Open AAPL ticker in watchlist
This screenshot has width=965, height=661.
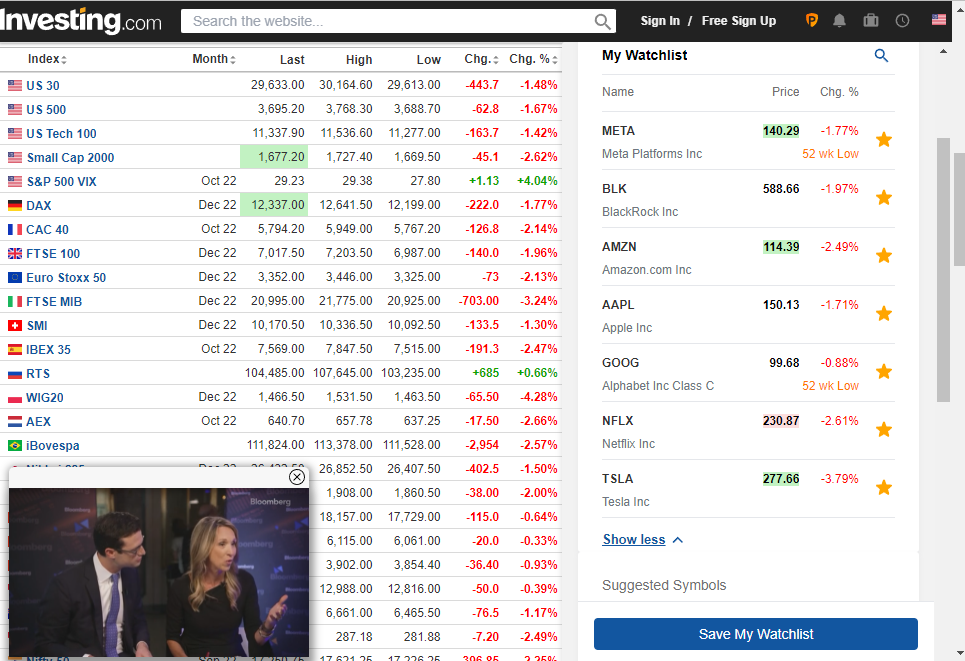pos(618,305)
